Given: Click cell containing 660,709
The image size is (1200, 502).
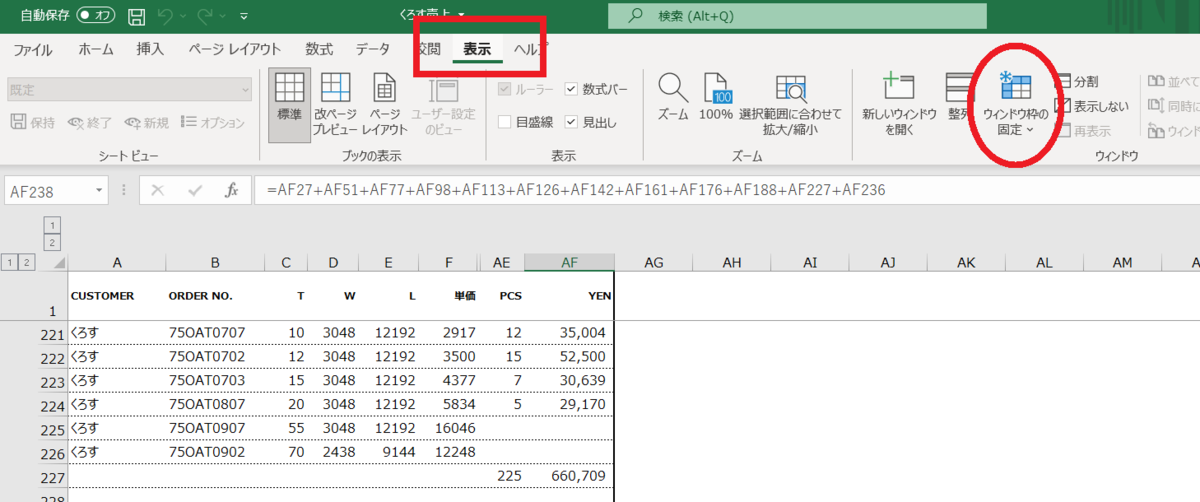Looking at the screenshot, I should tap(569, 476).
